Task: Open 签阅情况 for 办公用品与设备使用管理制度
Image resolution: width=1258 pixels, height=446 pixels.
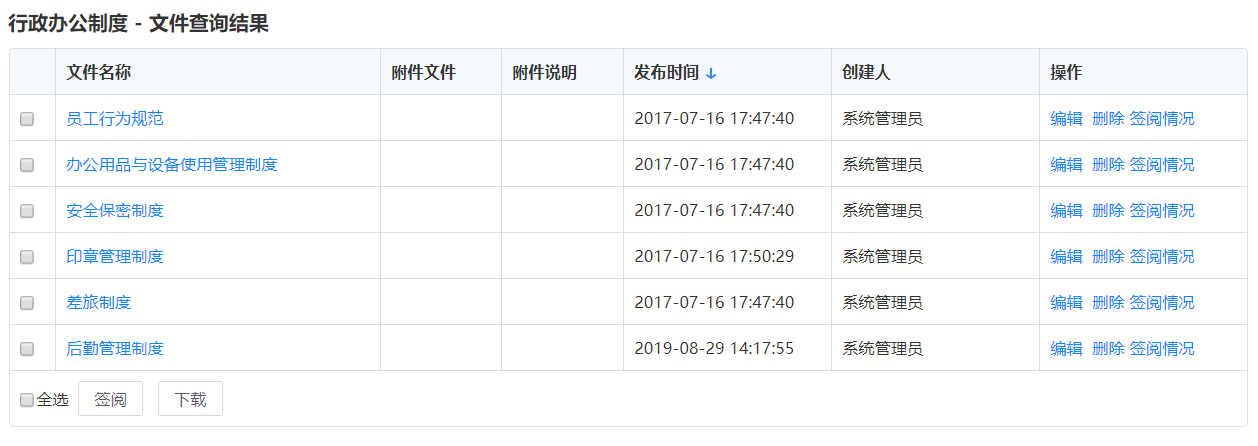Action: (x=1162, y=165)
